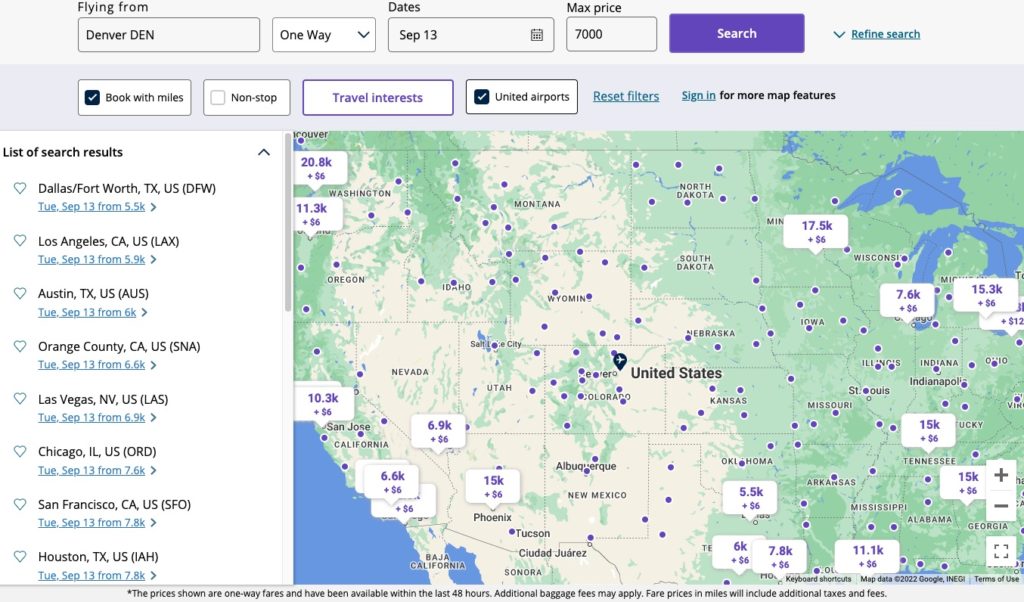Expand the Refine search options
1024x602 pixels.
[876, 33]
